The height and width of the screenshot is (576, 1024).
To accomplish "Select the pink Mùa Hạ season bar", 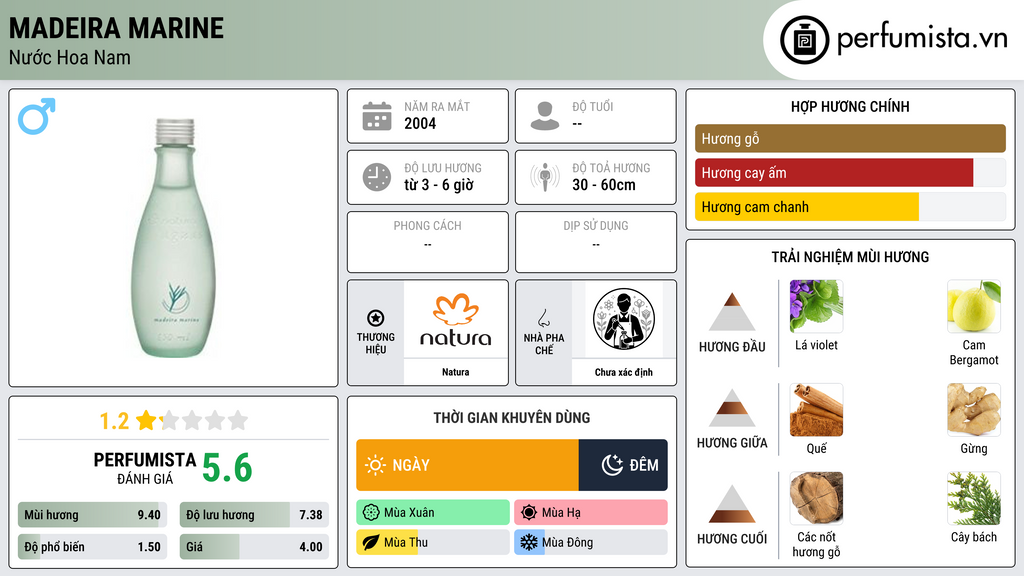I will tap(591, 513).
